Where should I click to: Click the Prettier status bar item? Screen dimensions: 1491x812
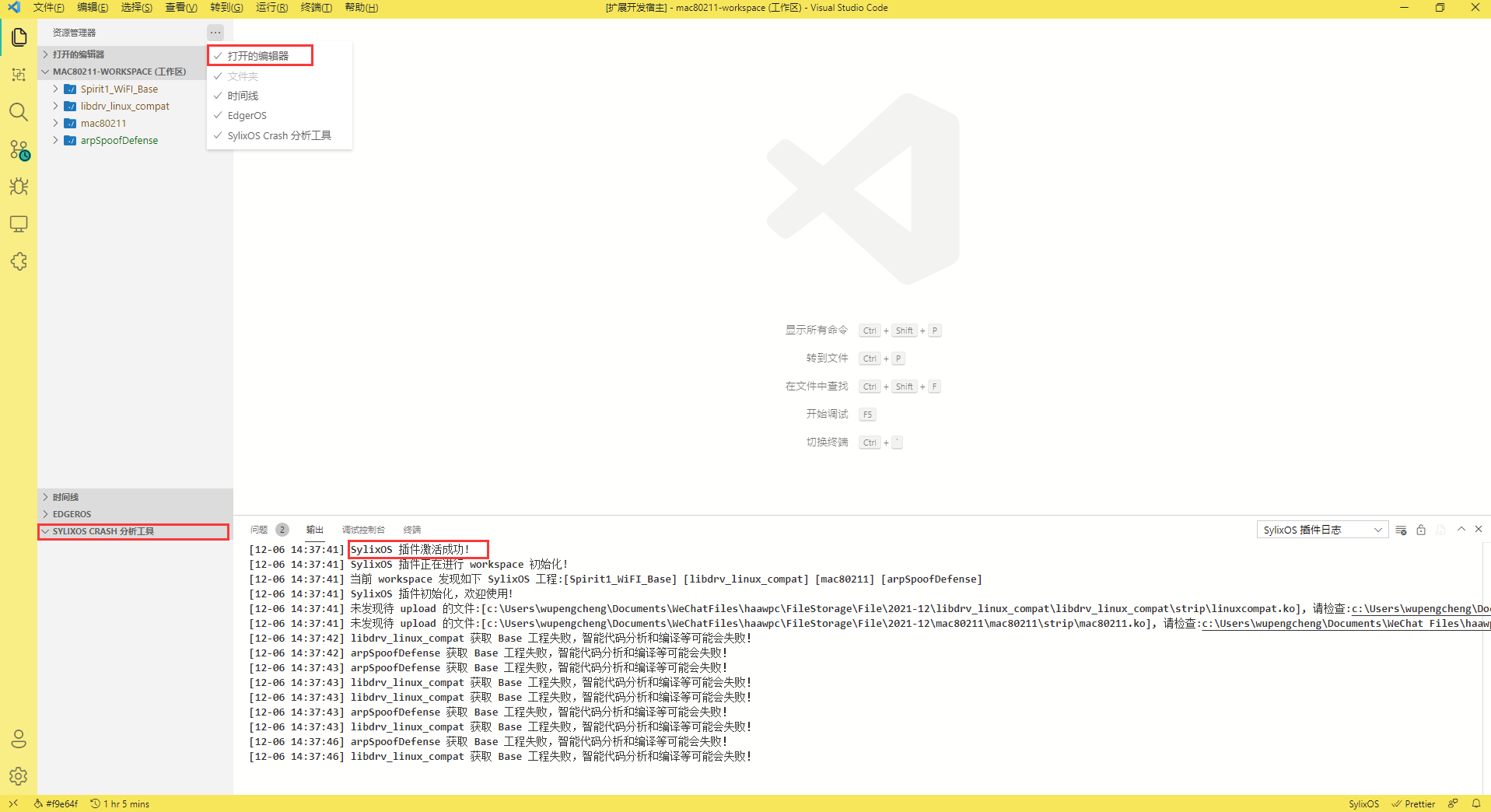1413,803
